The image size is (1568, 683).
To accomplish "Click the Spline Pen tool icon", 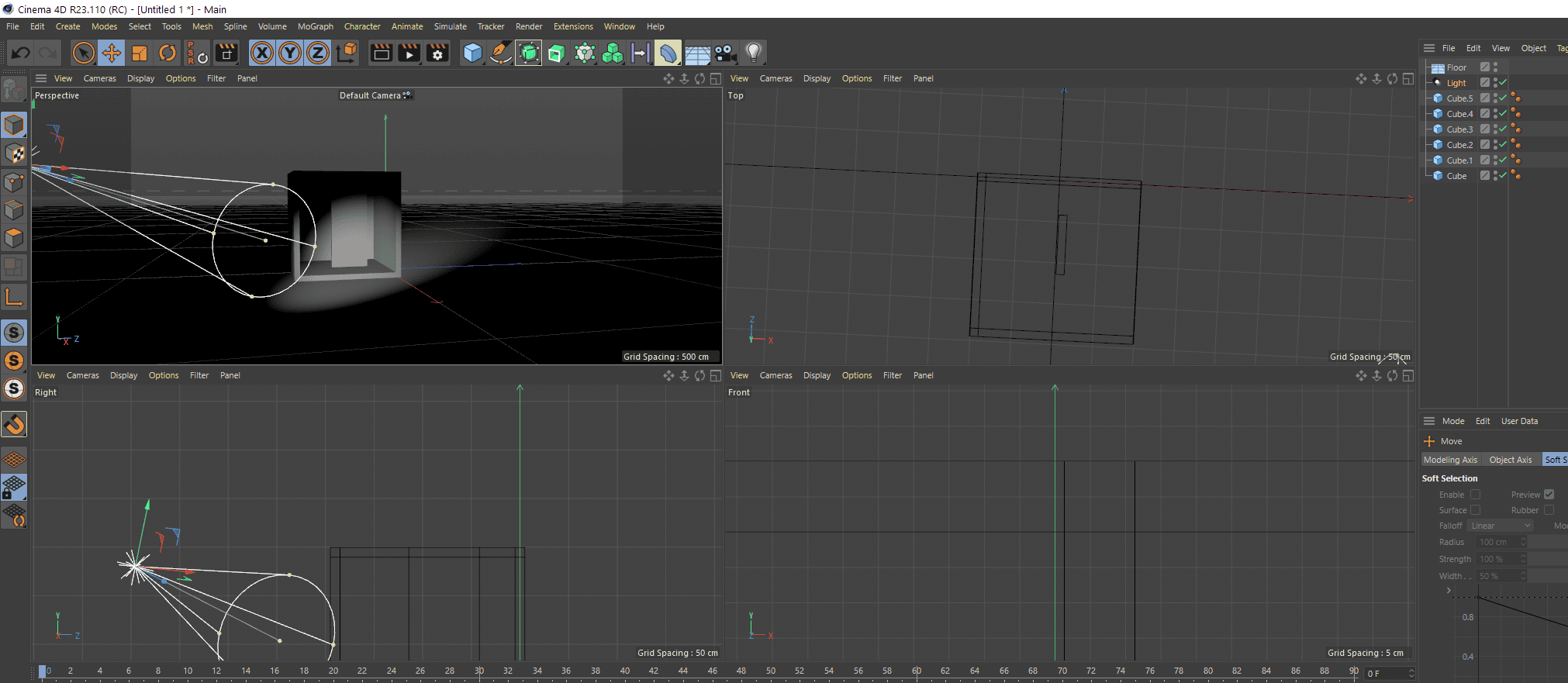I will pos(501,53).
